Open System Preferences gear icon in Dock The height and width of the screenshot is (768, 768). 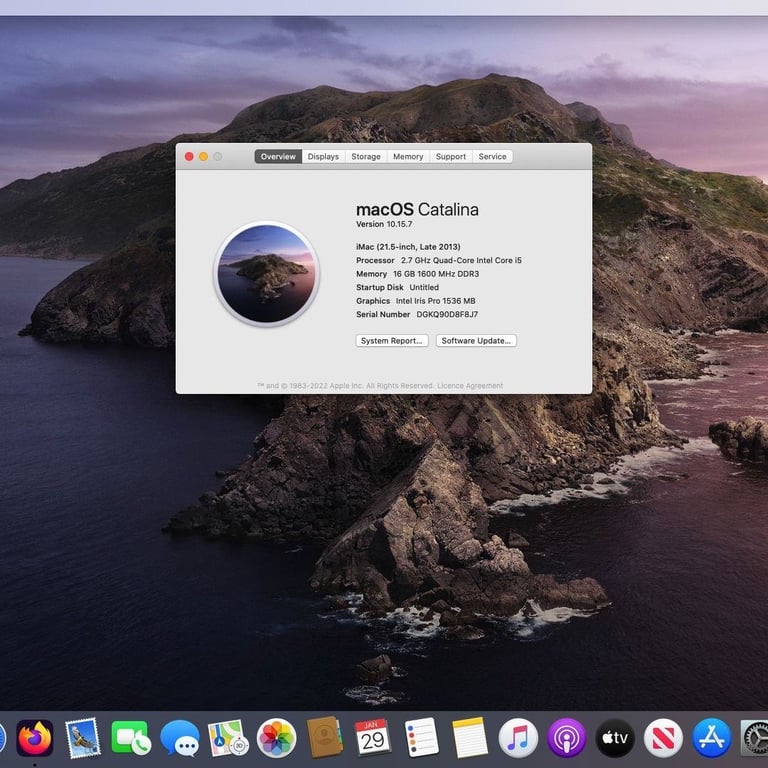755,738
